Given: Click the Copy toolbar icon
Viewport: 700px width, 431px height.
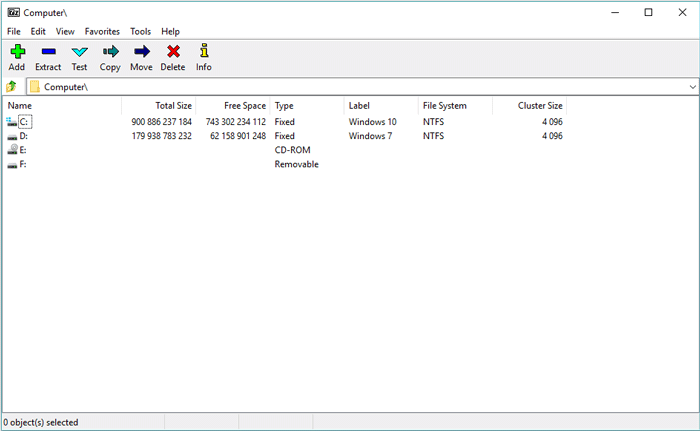Looking at the screenshot, I should [110, 52].
